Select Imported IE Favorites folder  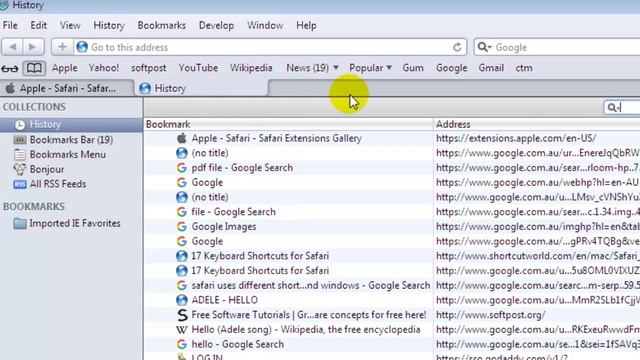[x=71, y=223]
